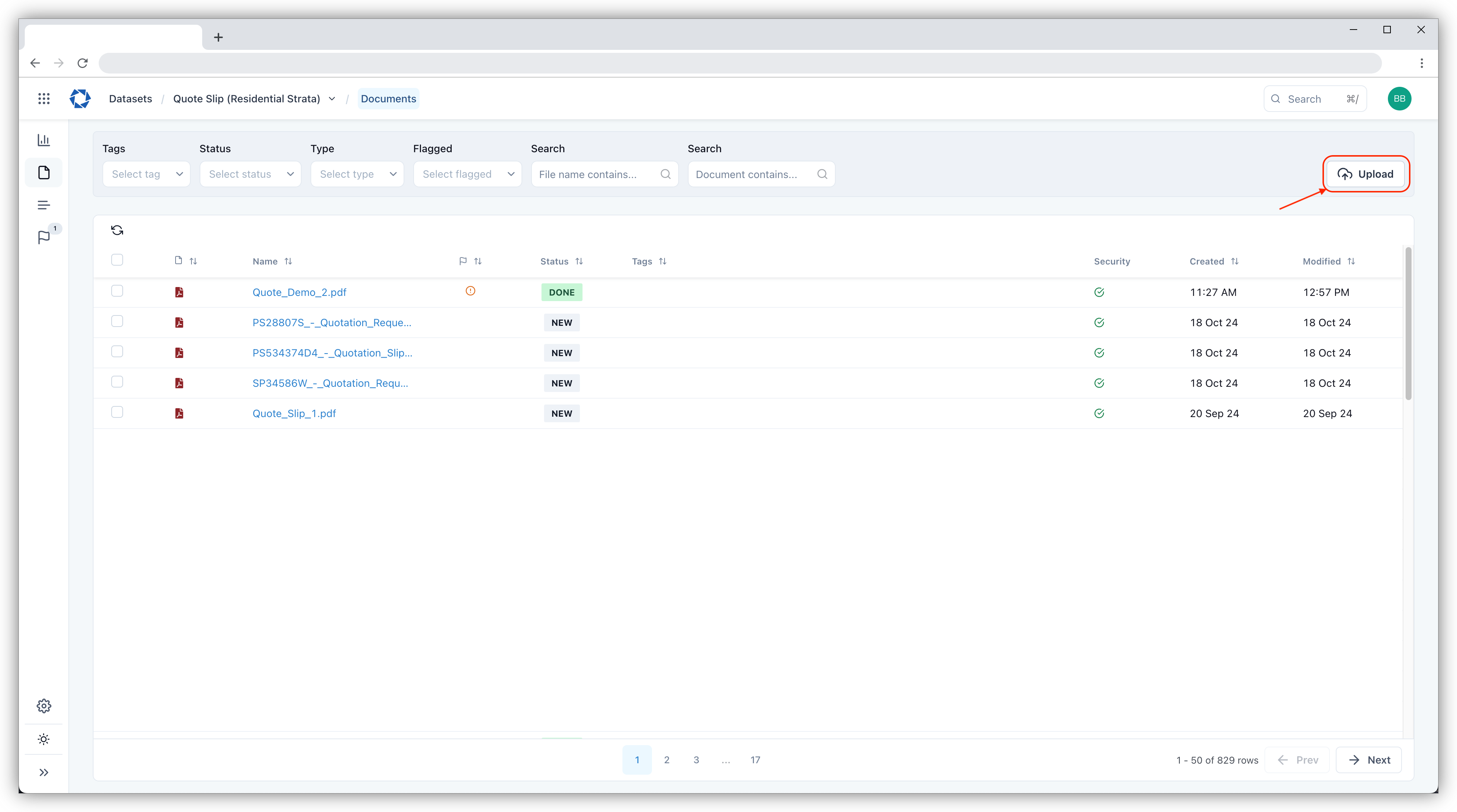1457x812 pixels.
Task: Click the flagged items sidebar icon
Action: coord(44,238)
